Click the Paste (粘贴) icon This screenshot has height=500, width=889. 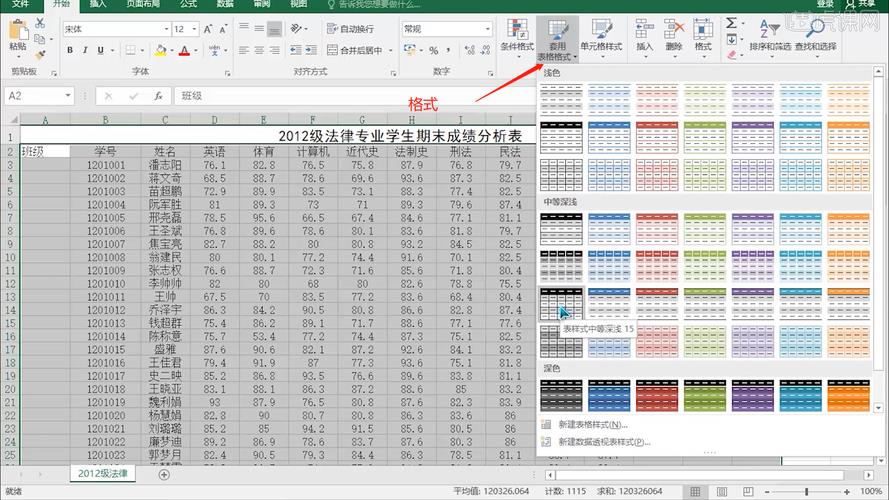[x=18, y=33]
